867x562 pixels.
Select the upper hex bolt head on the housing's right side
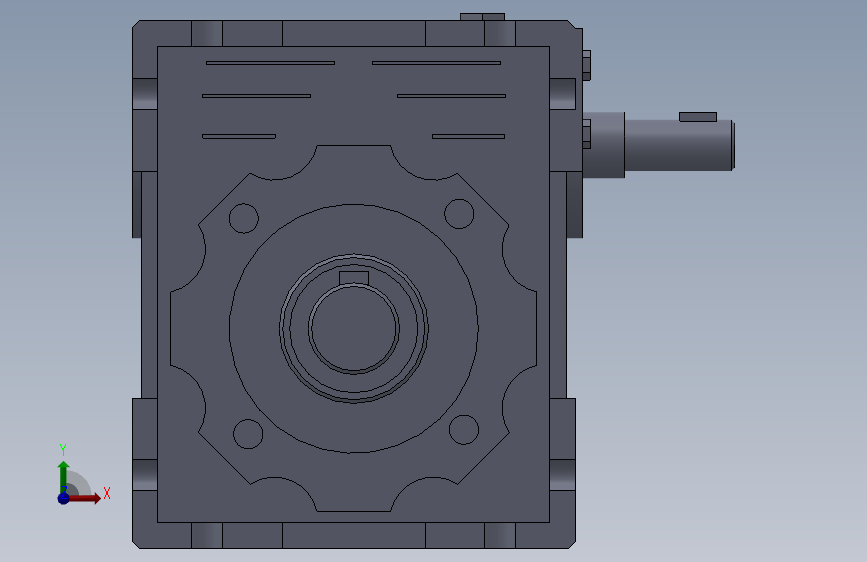pos(587,65)
